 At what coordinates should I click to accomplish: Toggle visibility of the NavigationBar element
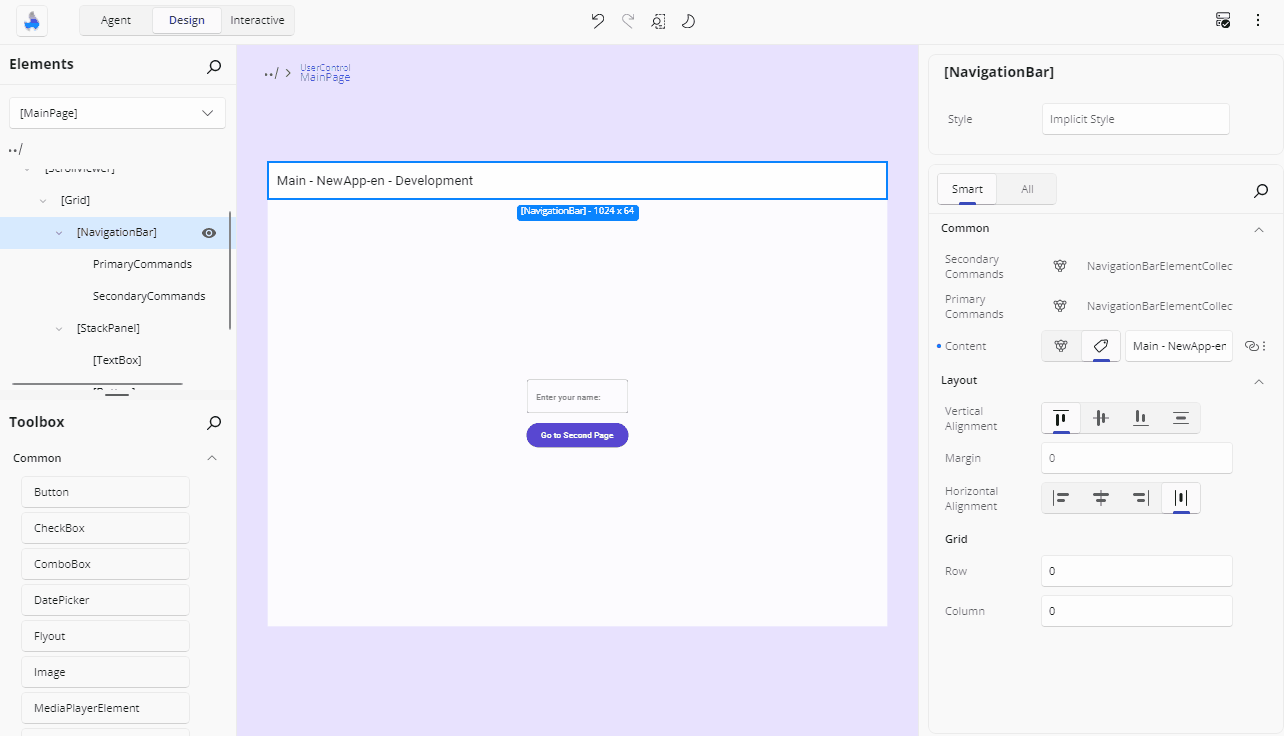[208, 232]
